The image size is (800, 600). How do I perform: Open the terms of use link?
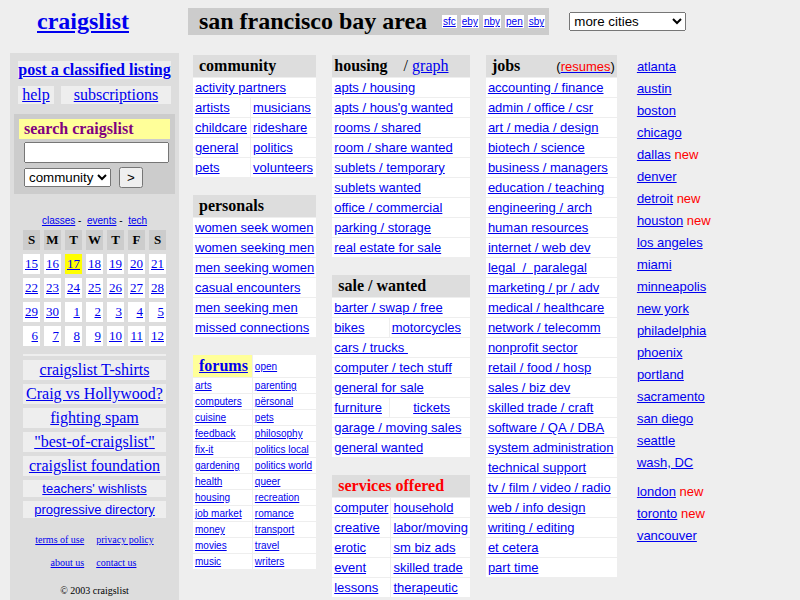coord(60,540)
